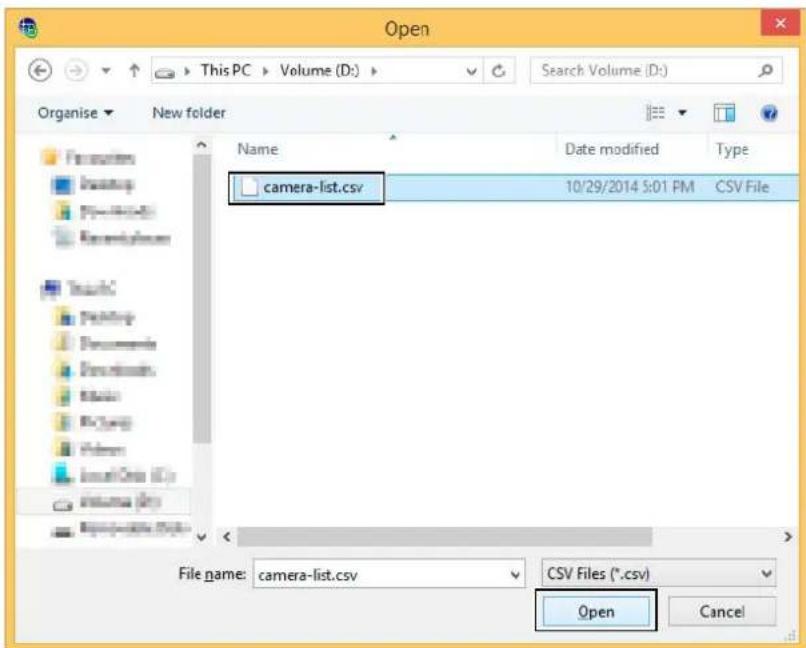Screen dimensions: 806x648
Task: Click the application icon in the title bar
Action: 29,28
